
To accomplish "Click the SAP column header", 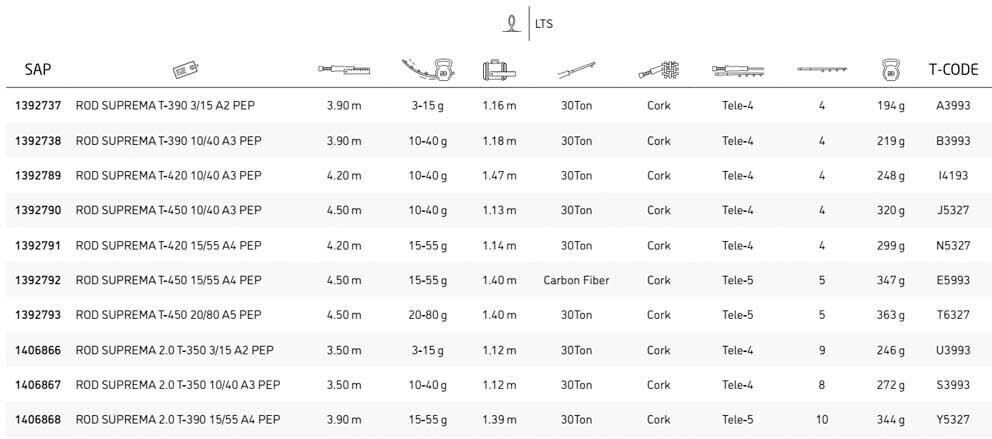I will click(x=38, y=70).
